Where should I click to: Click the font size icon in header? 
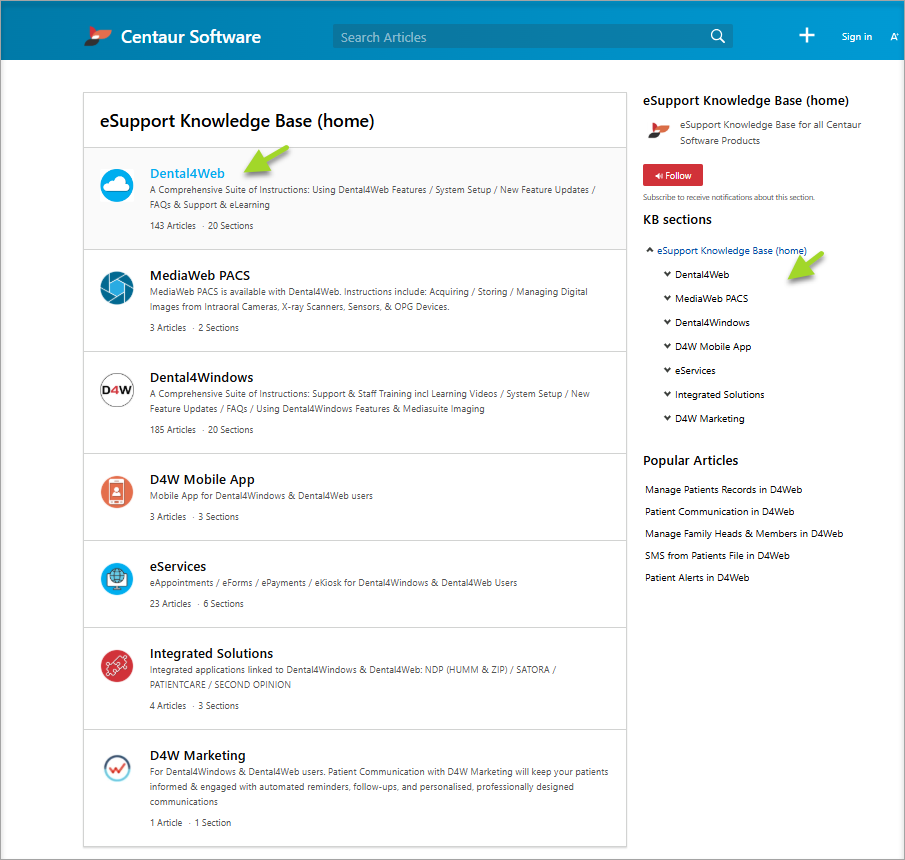[x=895, y=36]
